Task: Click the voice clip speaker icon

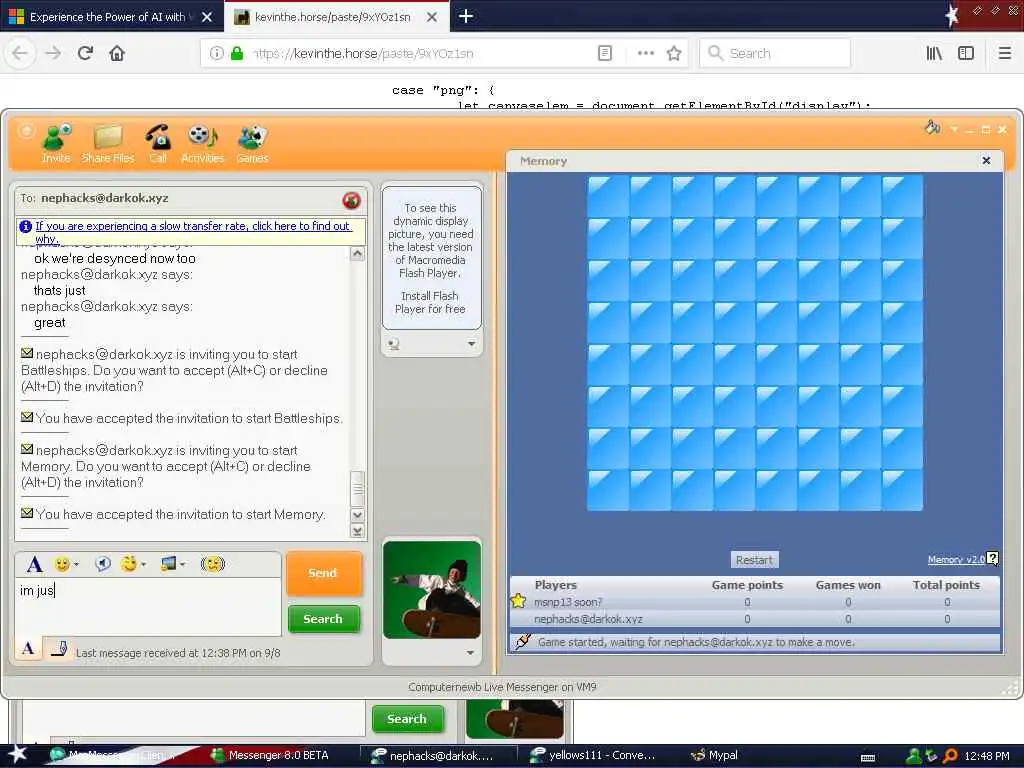Action: tap(103, 564)
